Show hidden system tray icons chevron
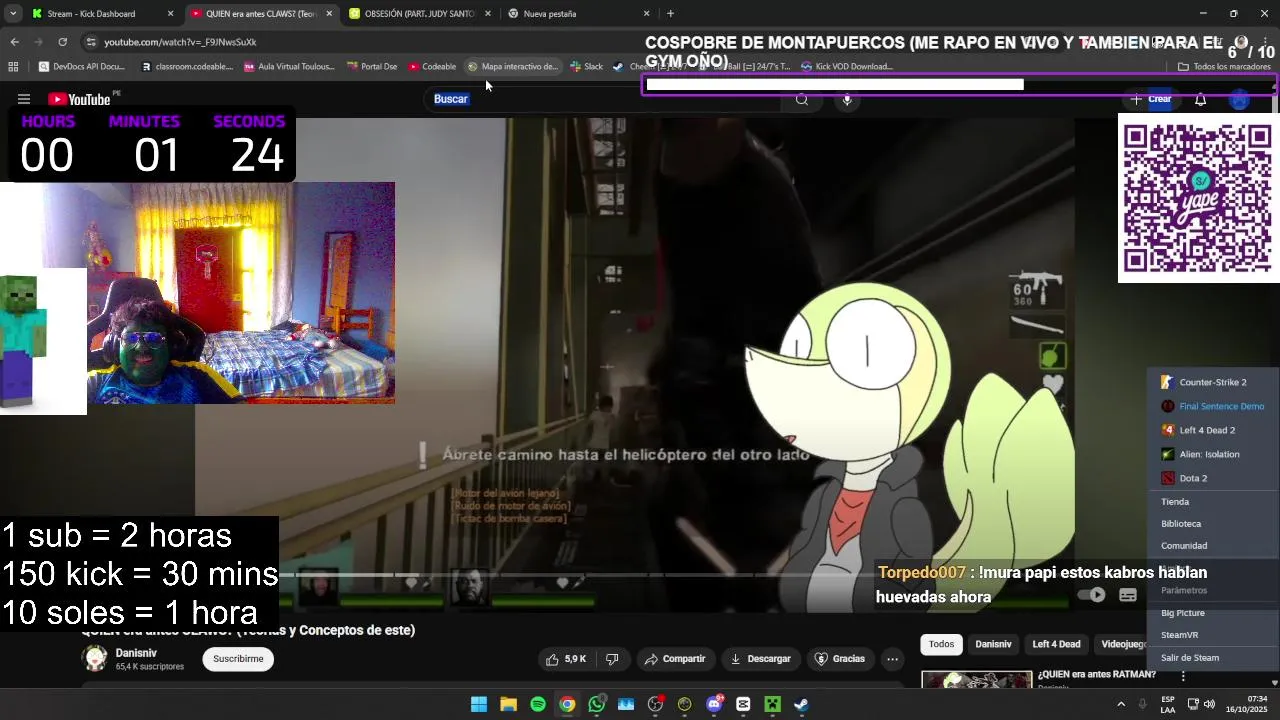The height and width of the screenshot is (720, 1280). (x=1121, y=703)
